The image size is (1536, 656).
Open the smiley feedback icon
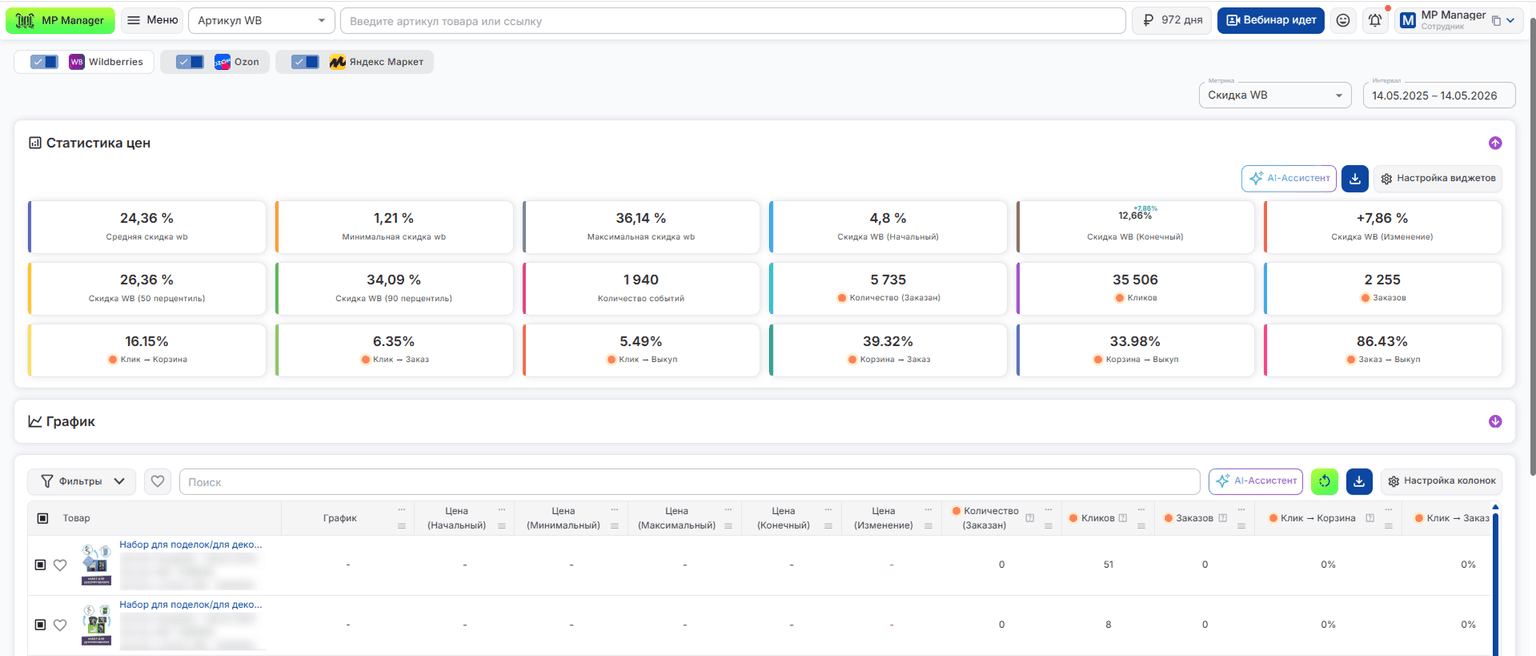click(1343, 20)
